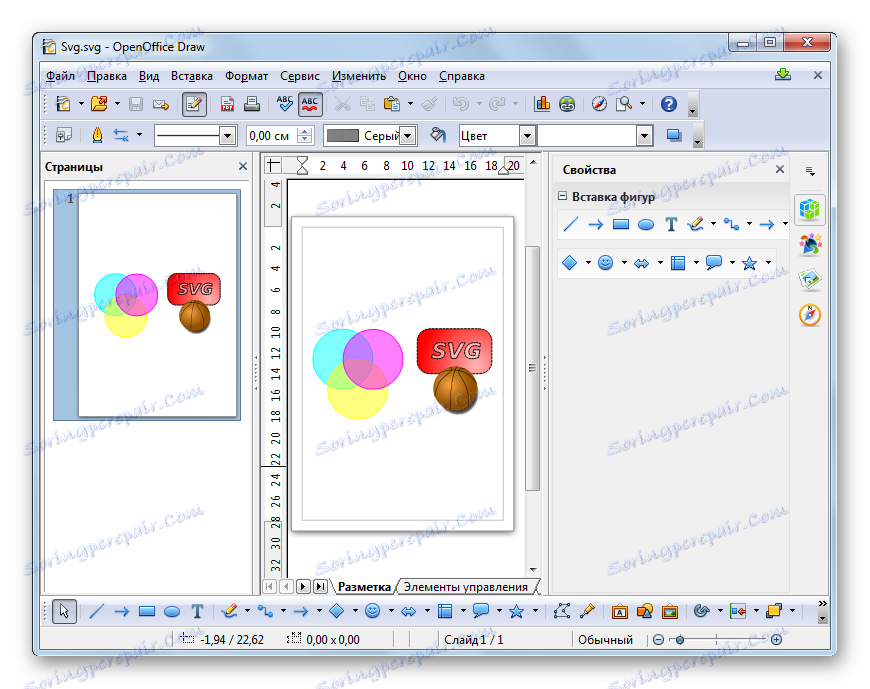The image size is (870, 689).
Task: Click the Print icon
Action: 252,104
